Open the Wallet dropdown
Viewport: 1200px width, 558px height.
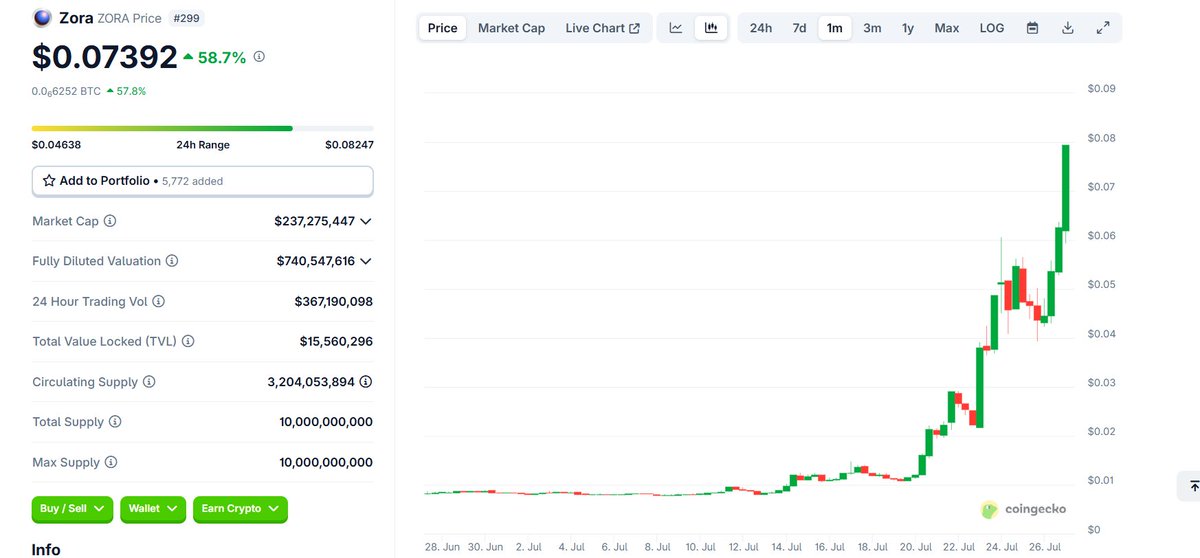pos(153,509)
